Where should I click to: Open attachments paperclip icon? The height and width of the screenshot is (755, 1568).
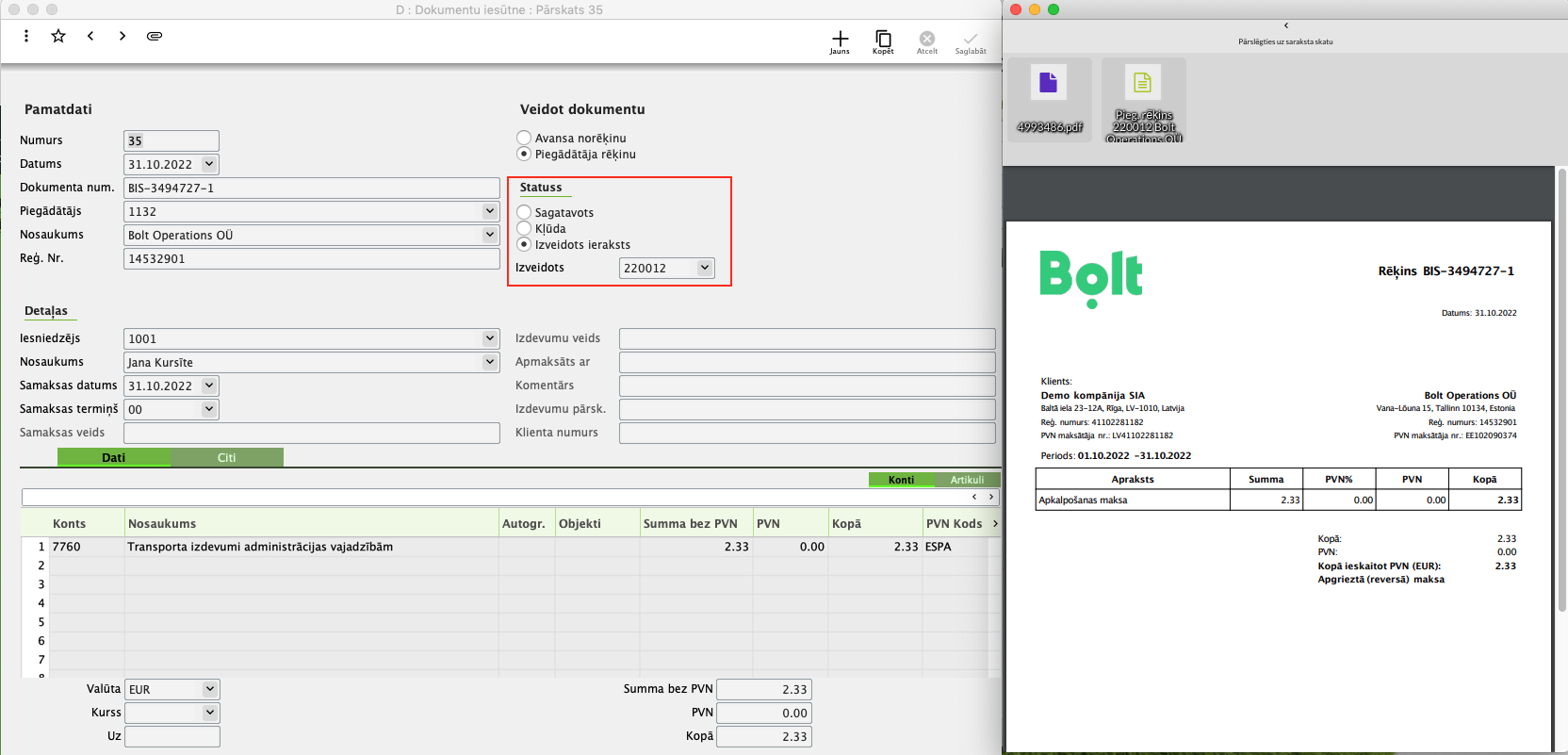coord(155,36)
